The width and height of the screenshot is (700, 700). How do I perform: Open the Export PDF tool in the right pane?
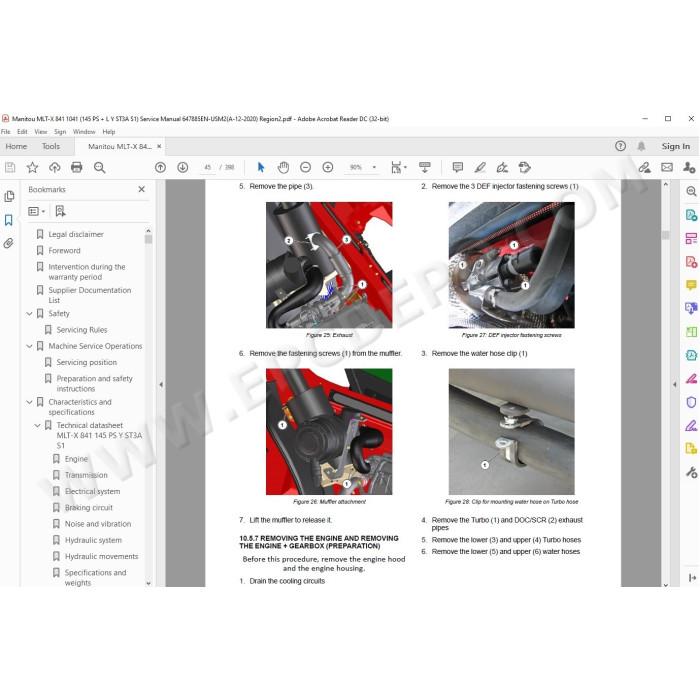pyautogui.click(x=691, y=215)
